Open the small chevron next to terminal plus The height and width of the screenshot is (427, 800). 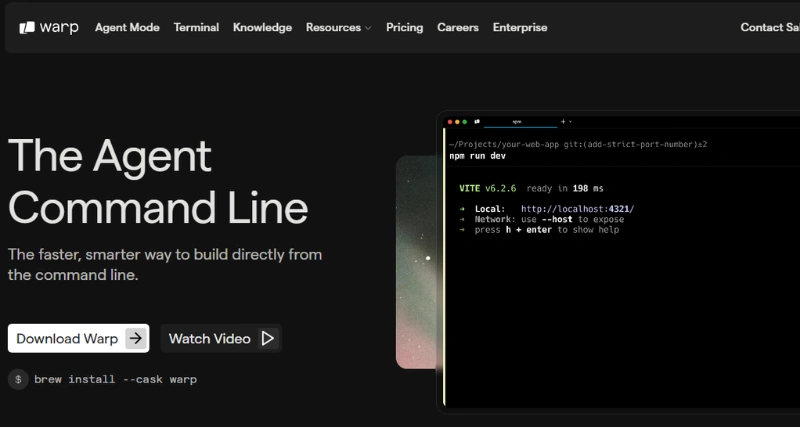pyautogui.click(x=570, y=121)
